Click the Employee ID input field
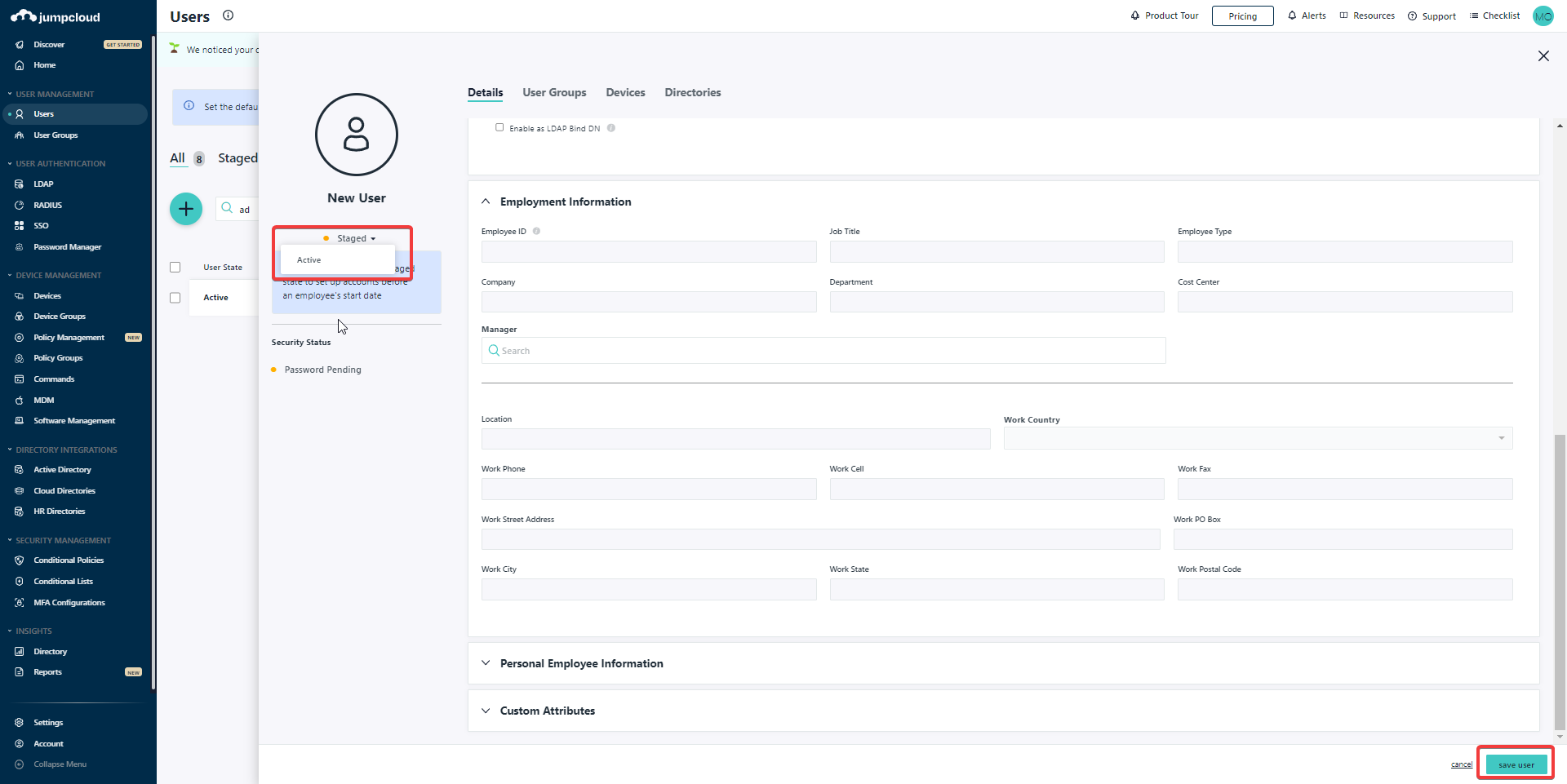 pyautogui.click(x=649, y=252)
